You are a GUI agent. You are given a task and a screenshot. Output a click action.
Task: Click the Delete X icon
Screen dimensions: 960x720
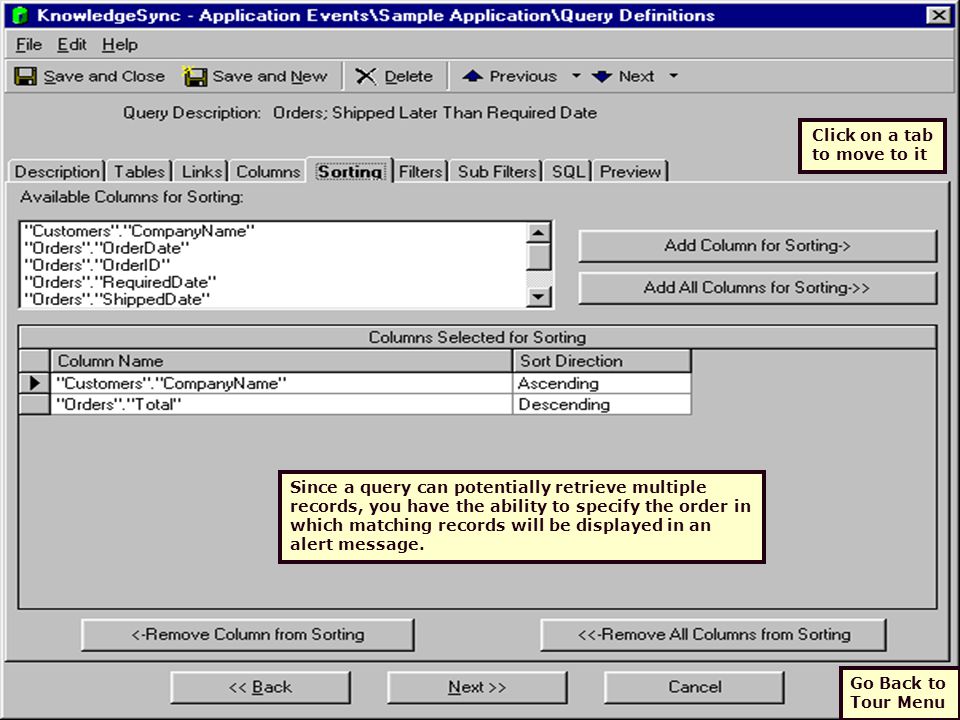(x=366, y=77)
